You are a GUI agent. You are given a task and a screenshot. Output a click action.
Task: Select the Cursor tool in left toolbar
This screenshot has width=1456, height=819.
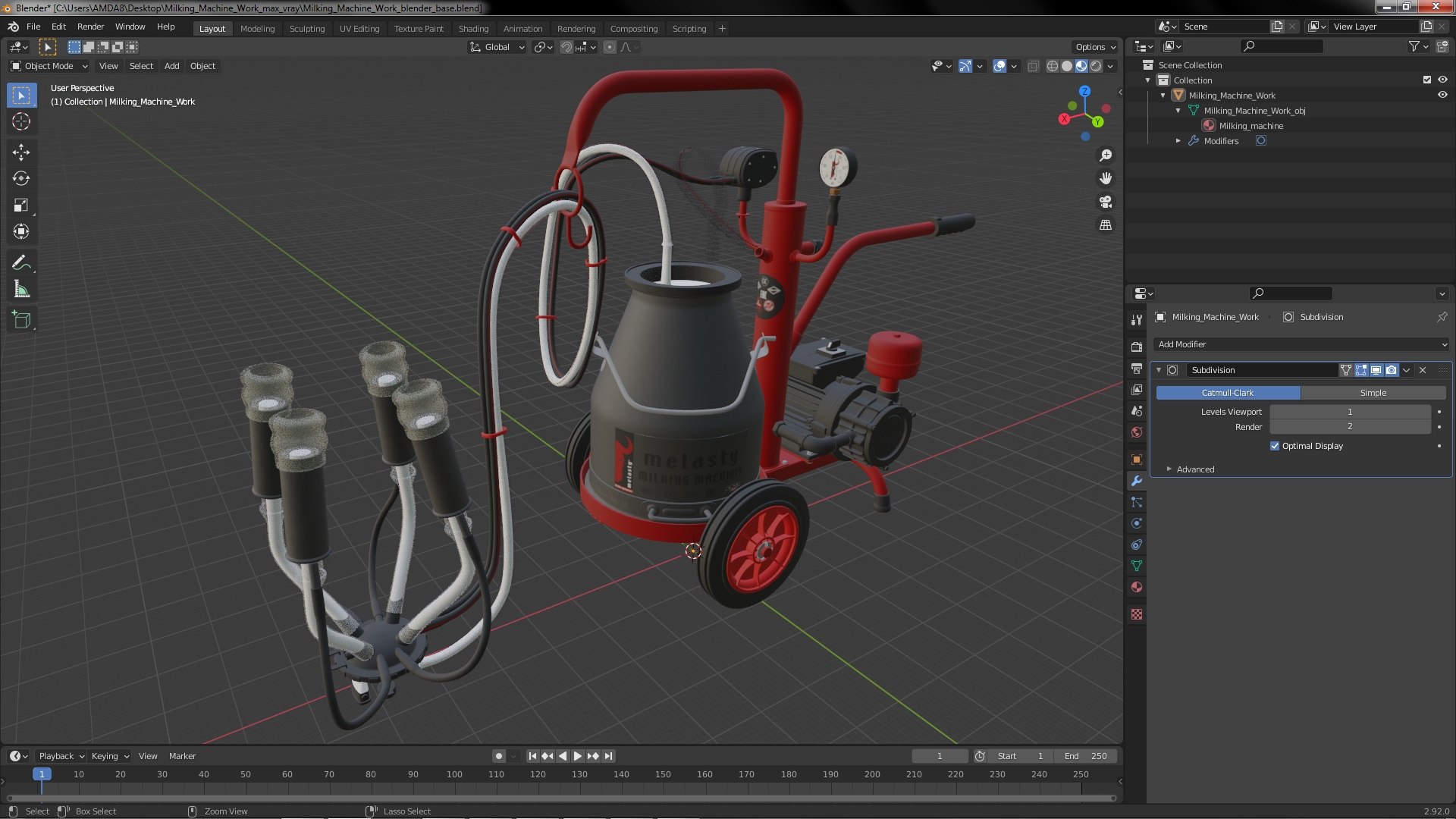[x=21, y=122]
